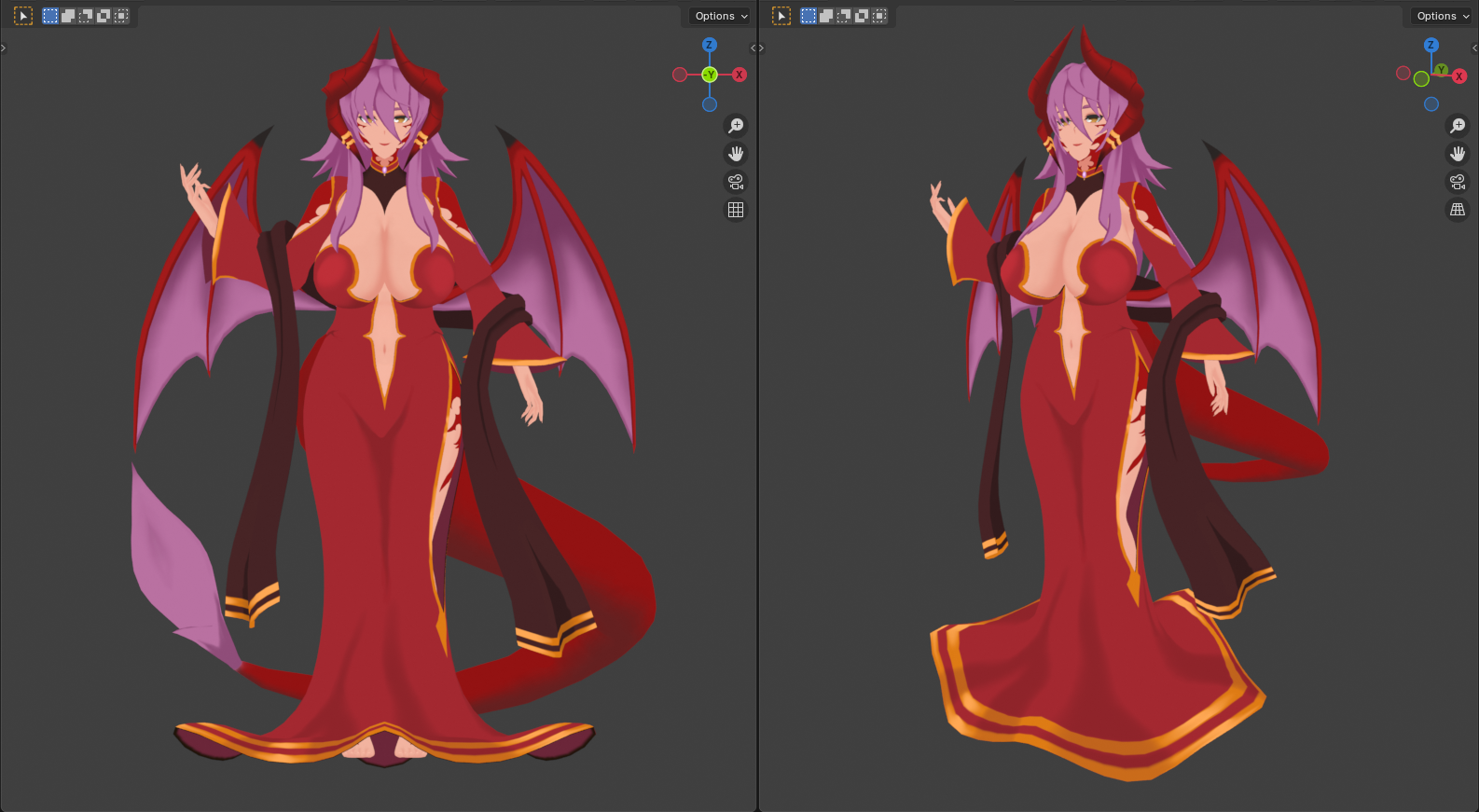The width and height of the screenshot is (1479, 812).
Task: Click the pan hand icon in left viewport
Action: click(x=736, y=154)
